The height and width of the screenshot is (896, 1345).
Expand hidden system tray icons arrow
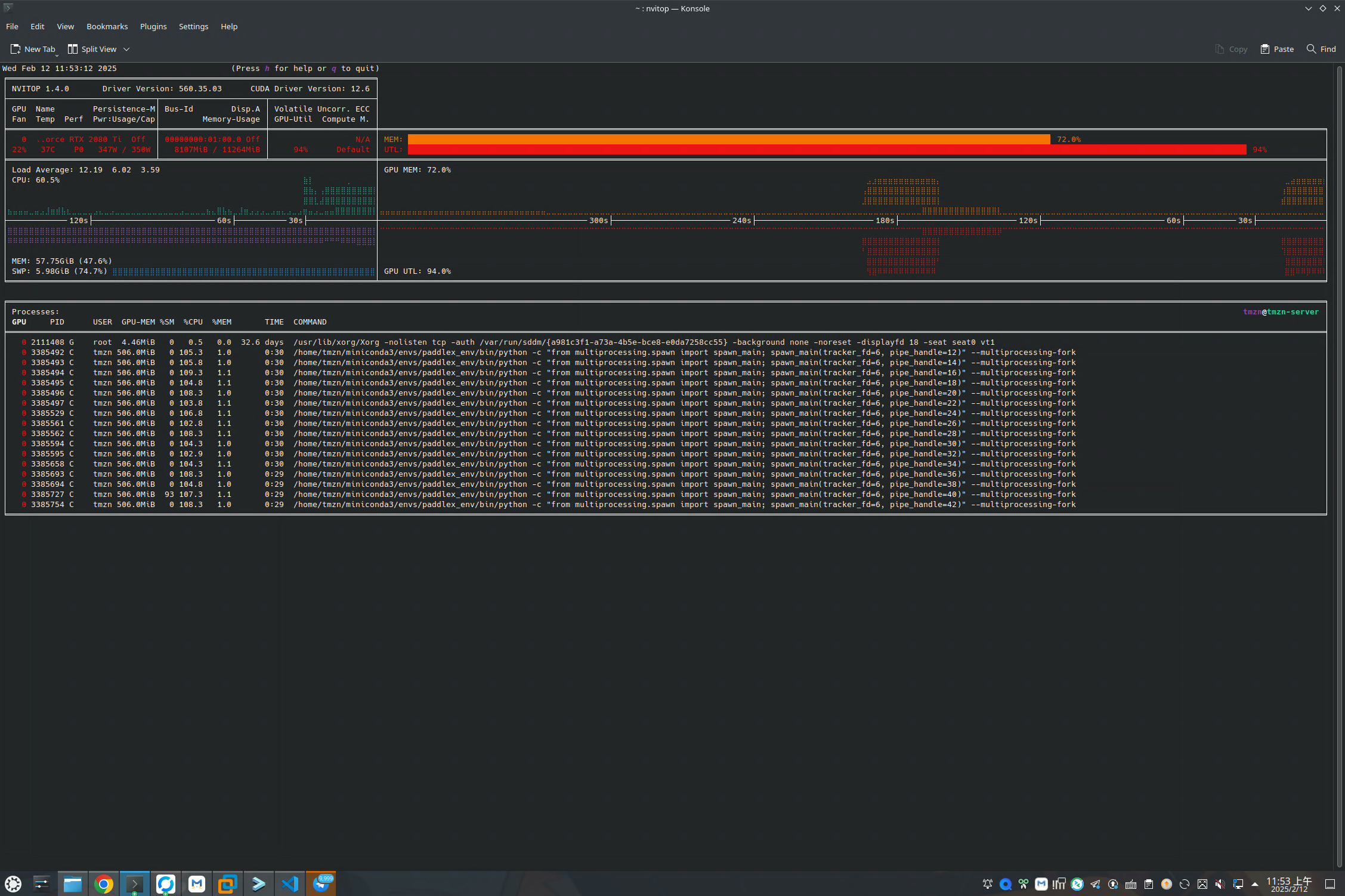[x=1255, y=884]
